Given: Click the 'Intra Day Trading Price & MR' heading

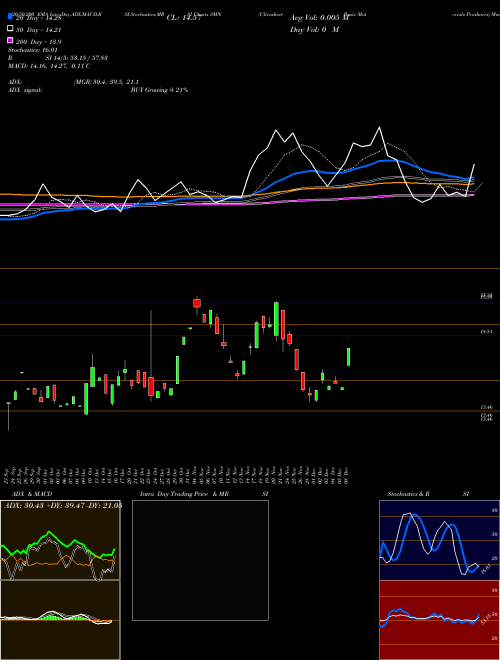Looking at the screenshot, I should 184,494.
